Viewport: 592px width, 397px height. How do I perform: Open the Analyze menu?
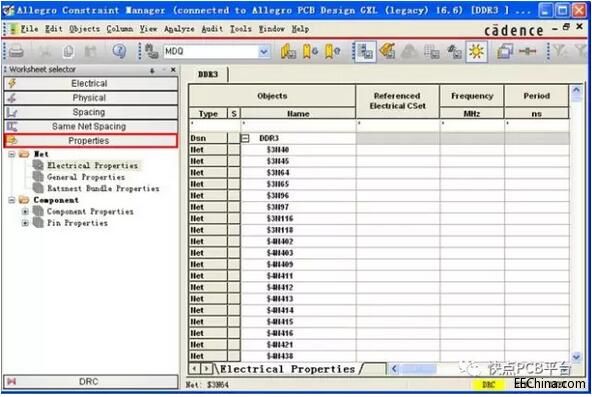click(179, 29)
